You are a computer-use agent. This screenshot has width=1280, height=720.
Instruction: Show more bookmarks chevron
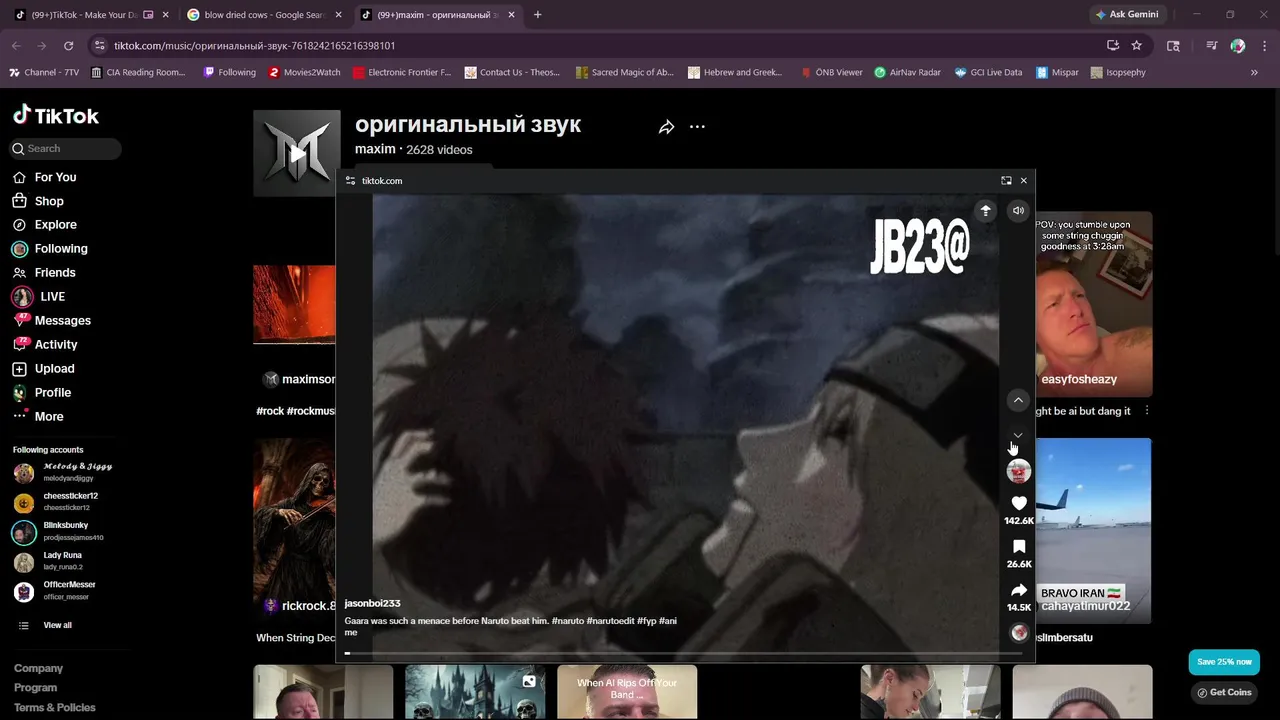tap(1254, 73)
